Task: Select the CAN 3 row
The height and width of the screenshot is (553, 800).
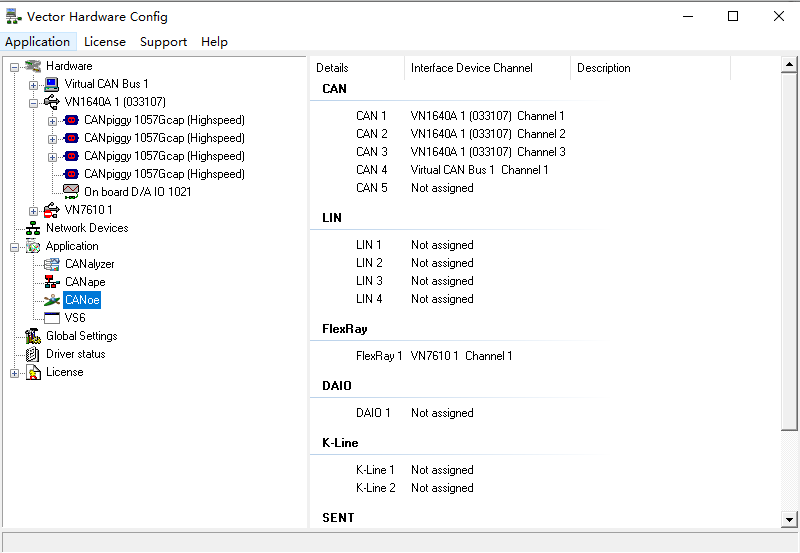Action: [460, 152]
